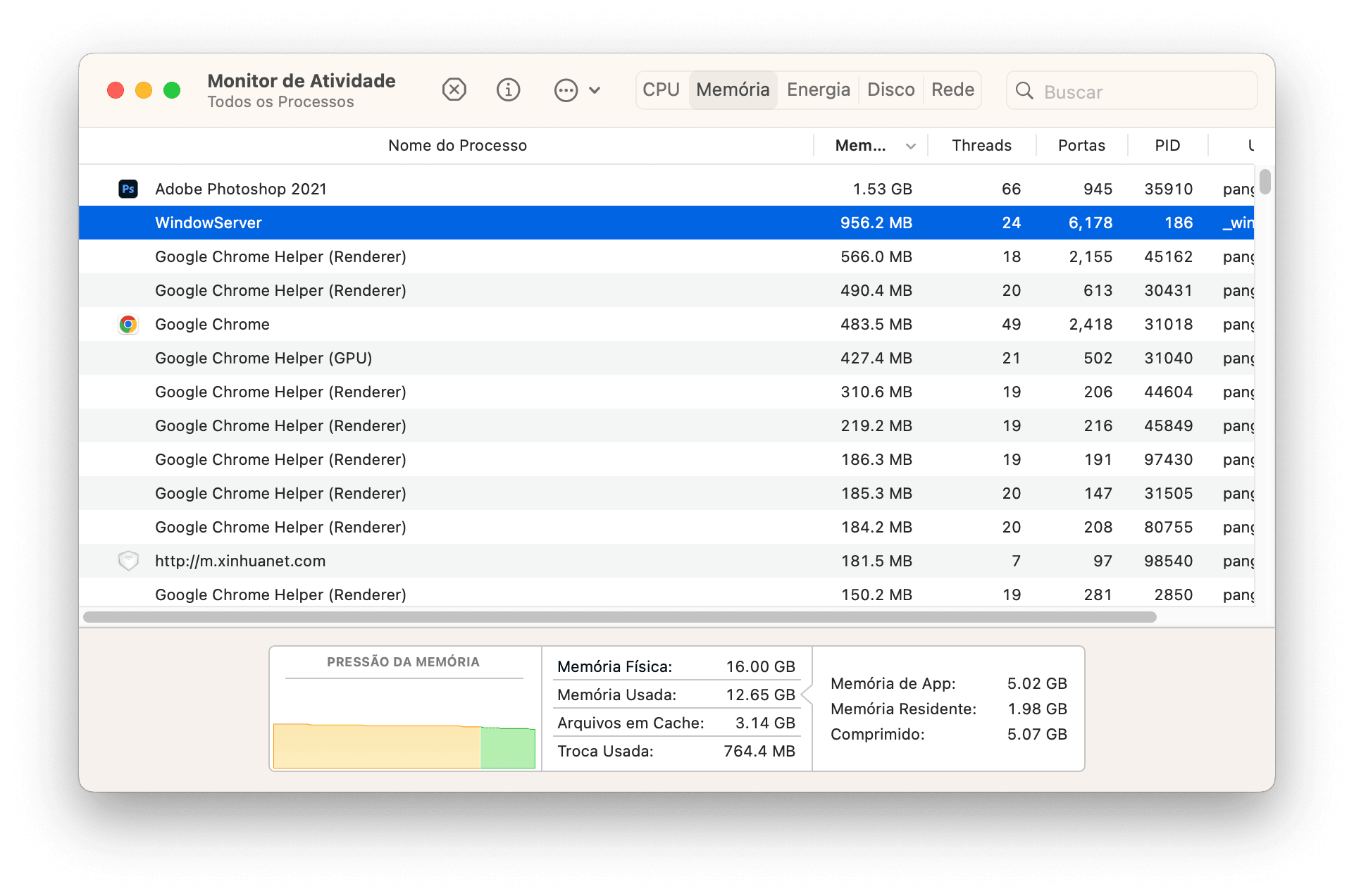Screen dimensions: 1354x896
Task: Select Chrome Helper Renderer with PID 45162
Action: click(x=666, y=256)
